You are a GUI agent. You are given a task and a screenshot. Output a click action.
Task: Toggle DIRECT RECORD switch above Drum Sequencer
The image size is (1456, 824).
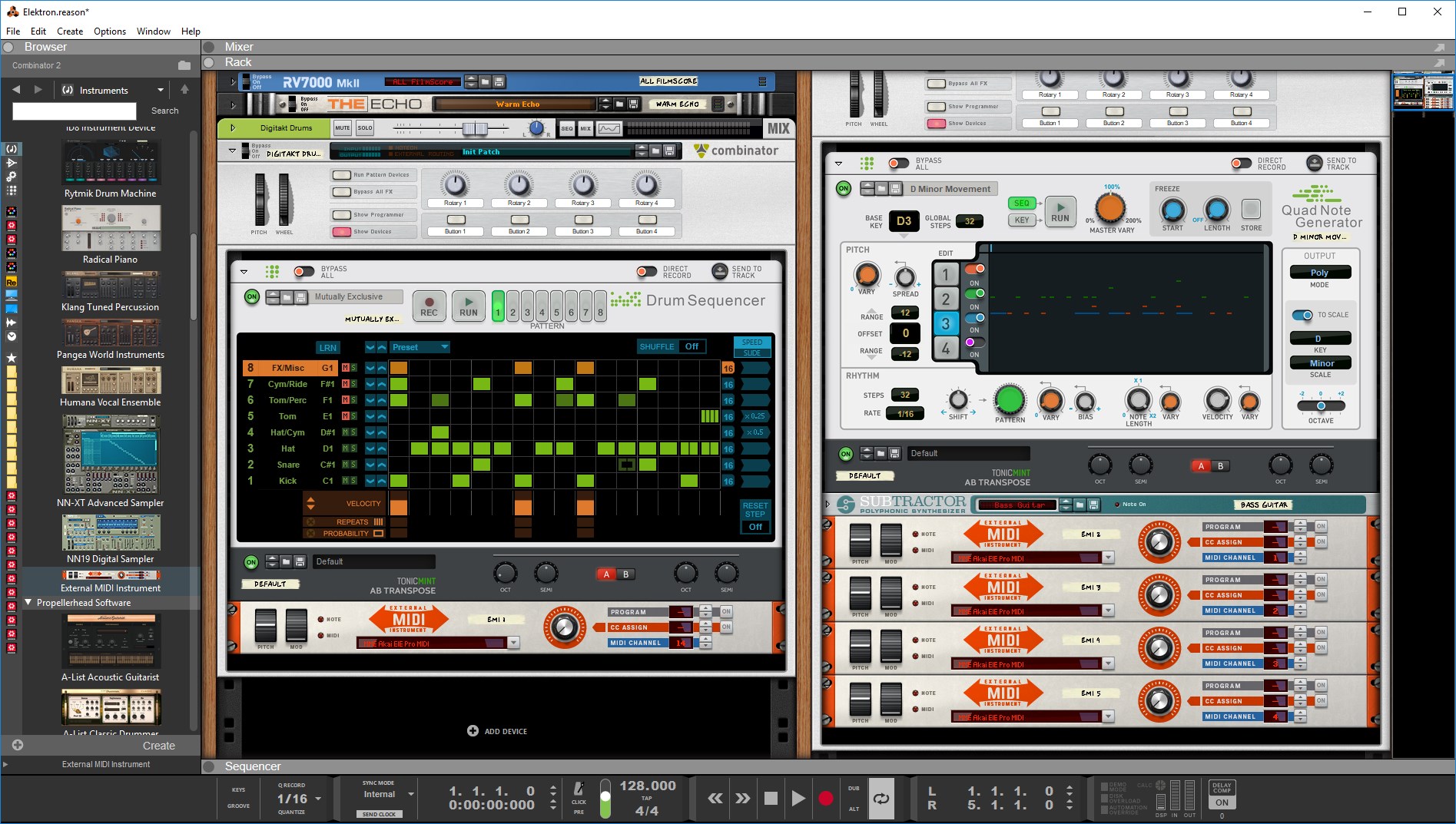[x=647, y=272]
